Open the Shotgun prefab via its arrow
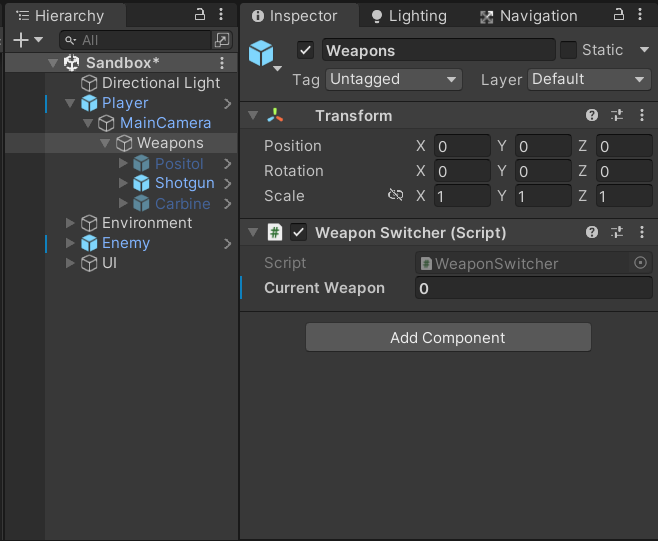 [x=227, y=183]
